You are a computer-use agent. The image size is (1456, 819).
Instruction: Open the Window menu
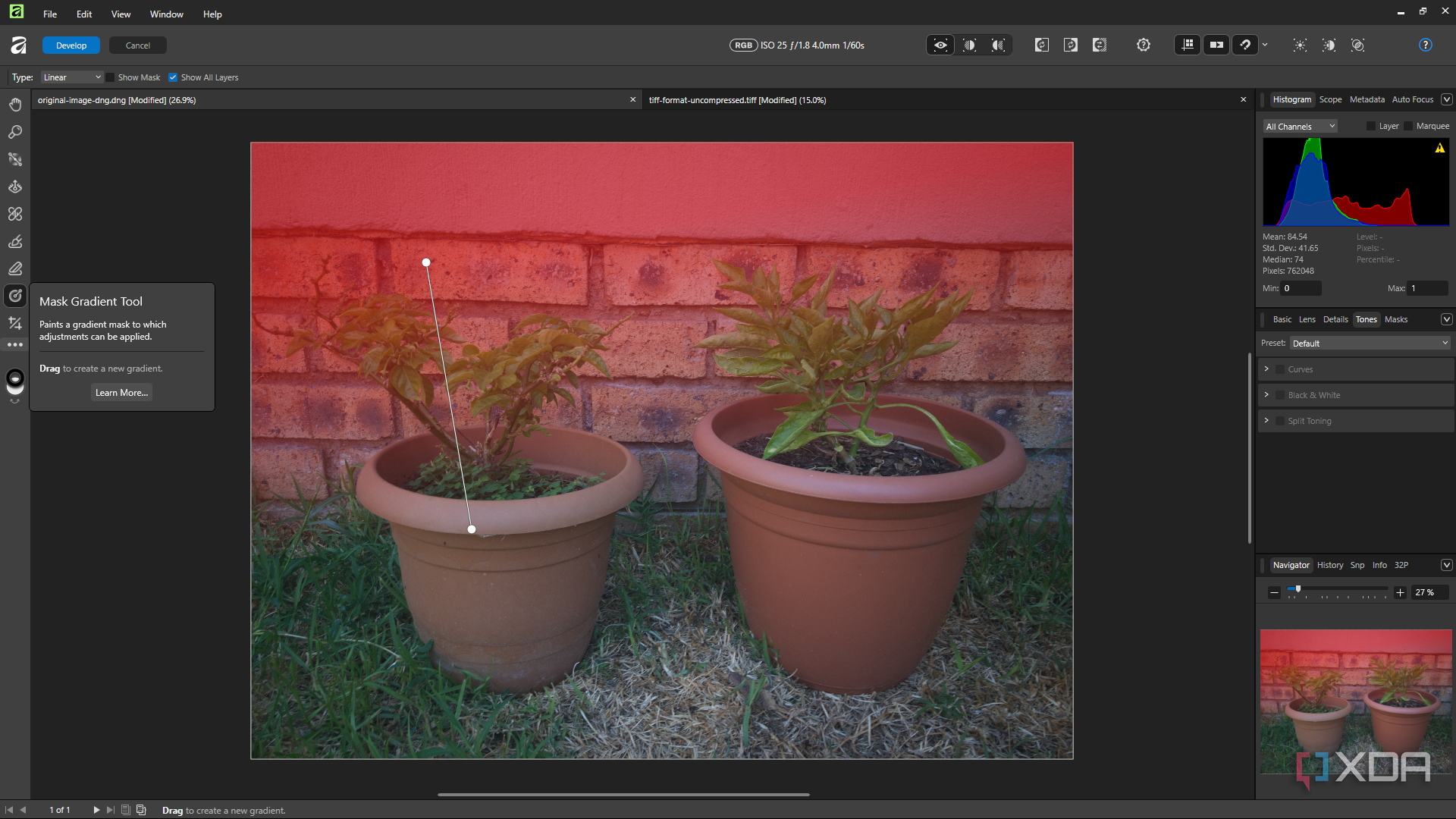[x=166, y=14]
